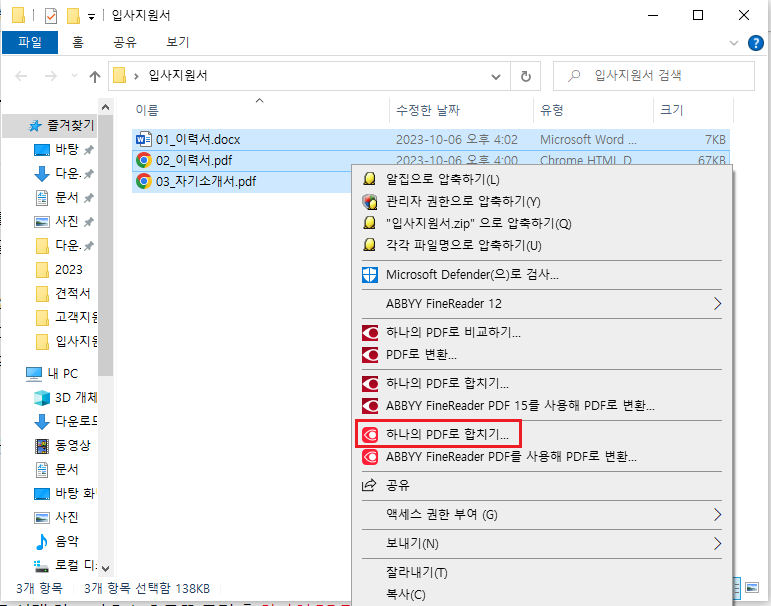Select 즐겨찾기 in the navigation pane

point(71,125)
